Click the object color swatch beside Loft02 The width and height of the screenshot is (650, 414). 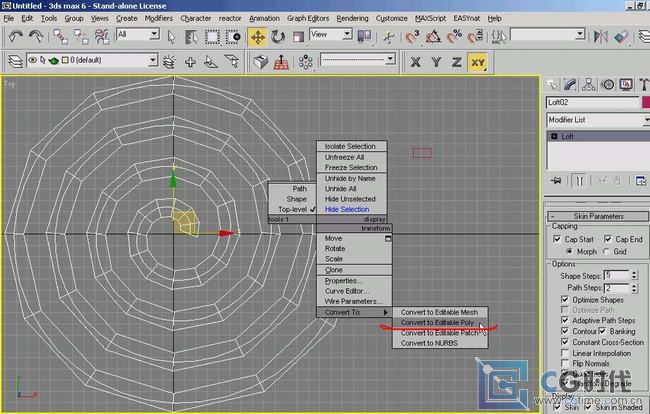click(646, 102)
